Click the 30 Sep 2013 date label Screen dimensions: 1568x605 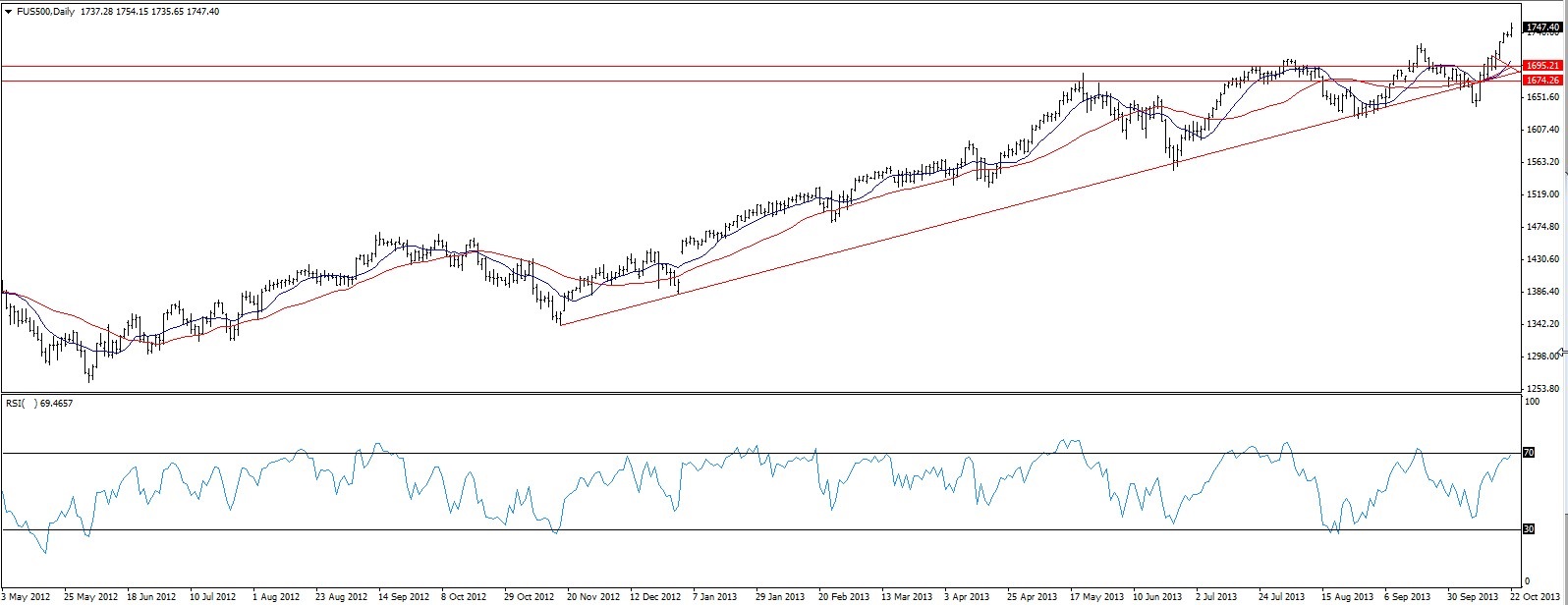pos(1473,596)
